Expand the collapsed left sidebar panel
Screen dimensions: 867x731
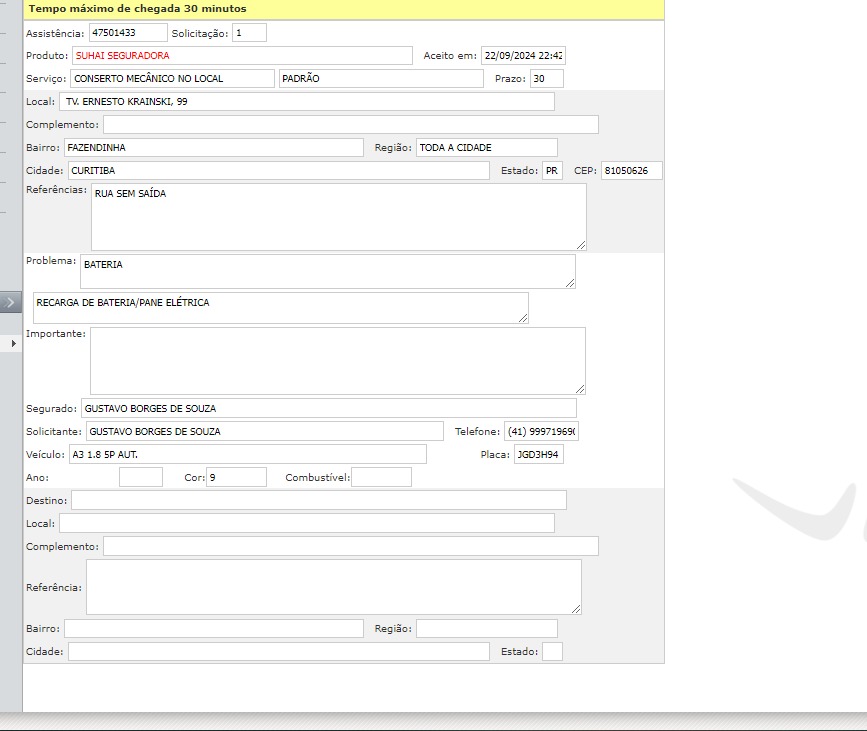point(10,302)
